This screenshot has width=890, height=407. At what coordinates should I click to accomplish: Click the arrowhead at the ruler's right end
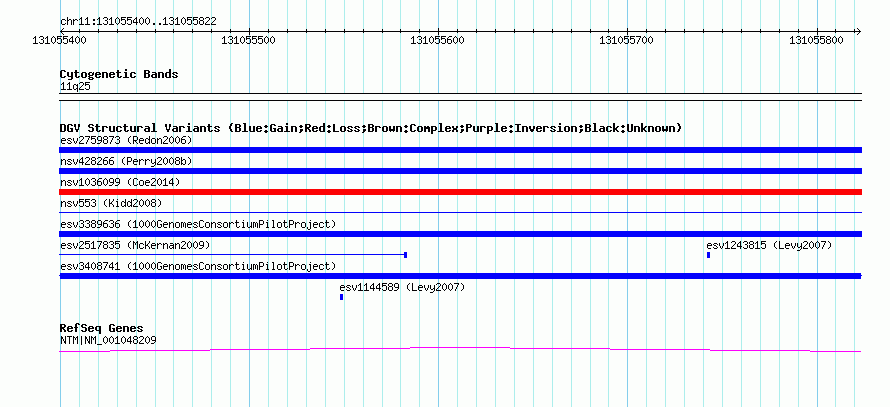pyautogui.click(x=858, y=31)
